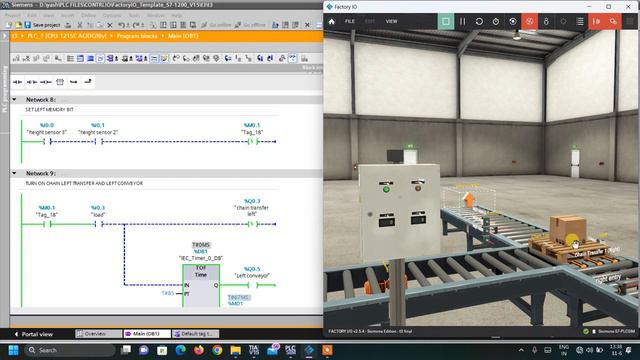Click the open project icon in TIA toolbar
The width and height of the screenshot is (640, 360).
pos(18,25)
